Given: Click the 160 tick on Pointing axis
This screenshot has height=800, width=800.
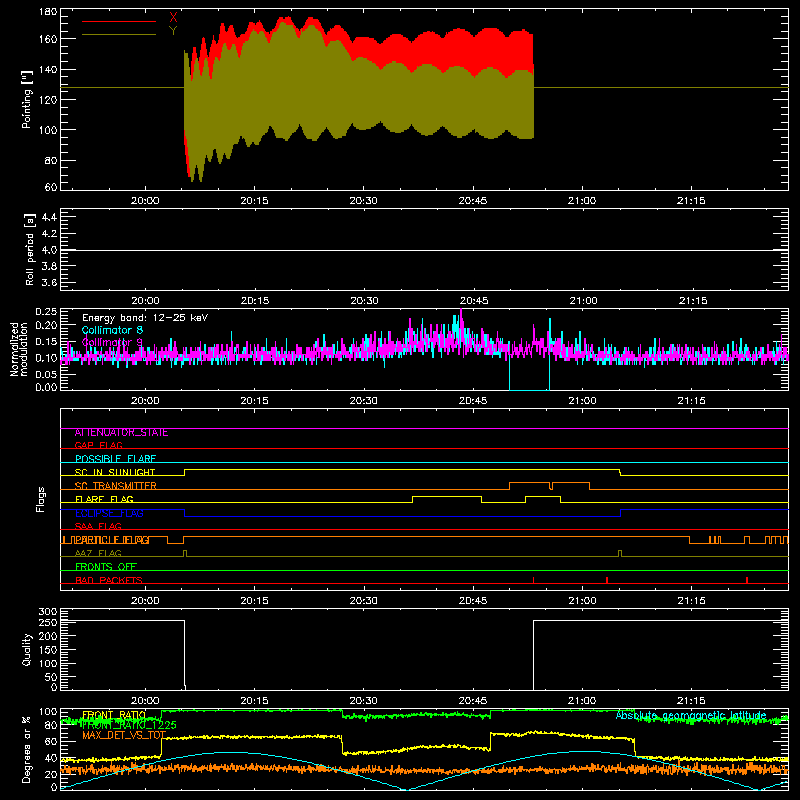Looking at the screenshot, I should click(x=48, y=39).
